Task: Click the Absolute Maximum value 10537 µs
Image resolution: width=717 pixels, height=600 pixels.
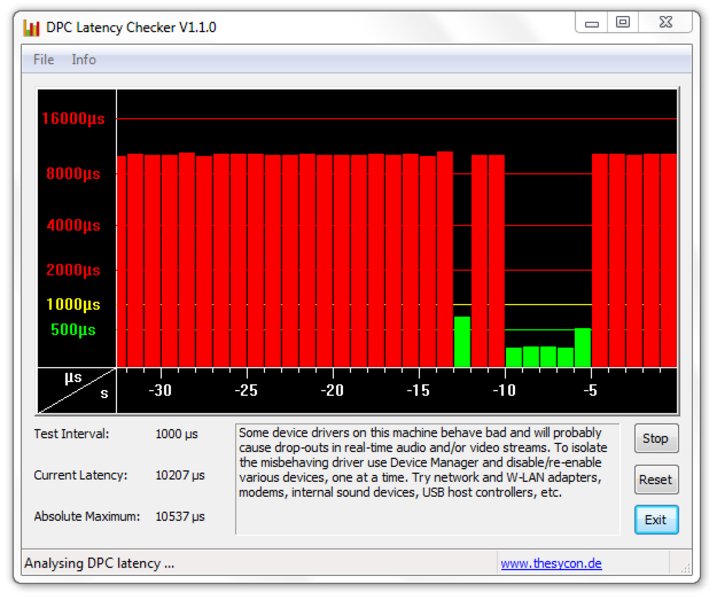Action: tap(180, 516)
